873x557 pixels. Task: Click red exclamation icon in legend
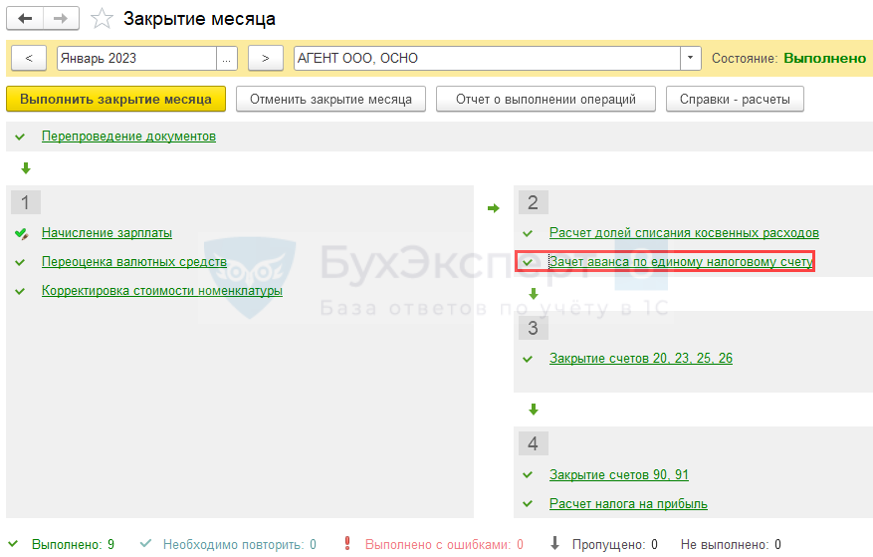[347, 543]
